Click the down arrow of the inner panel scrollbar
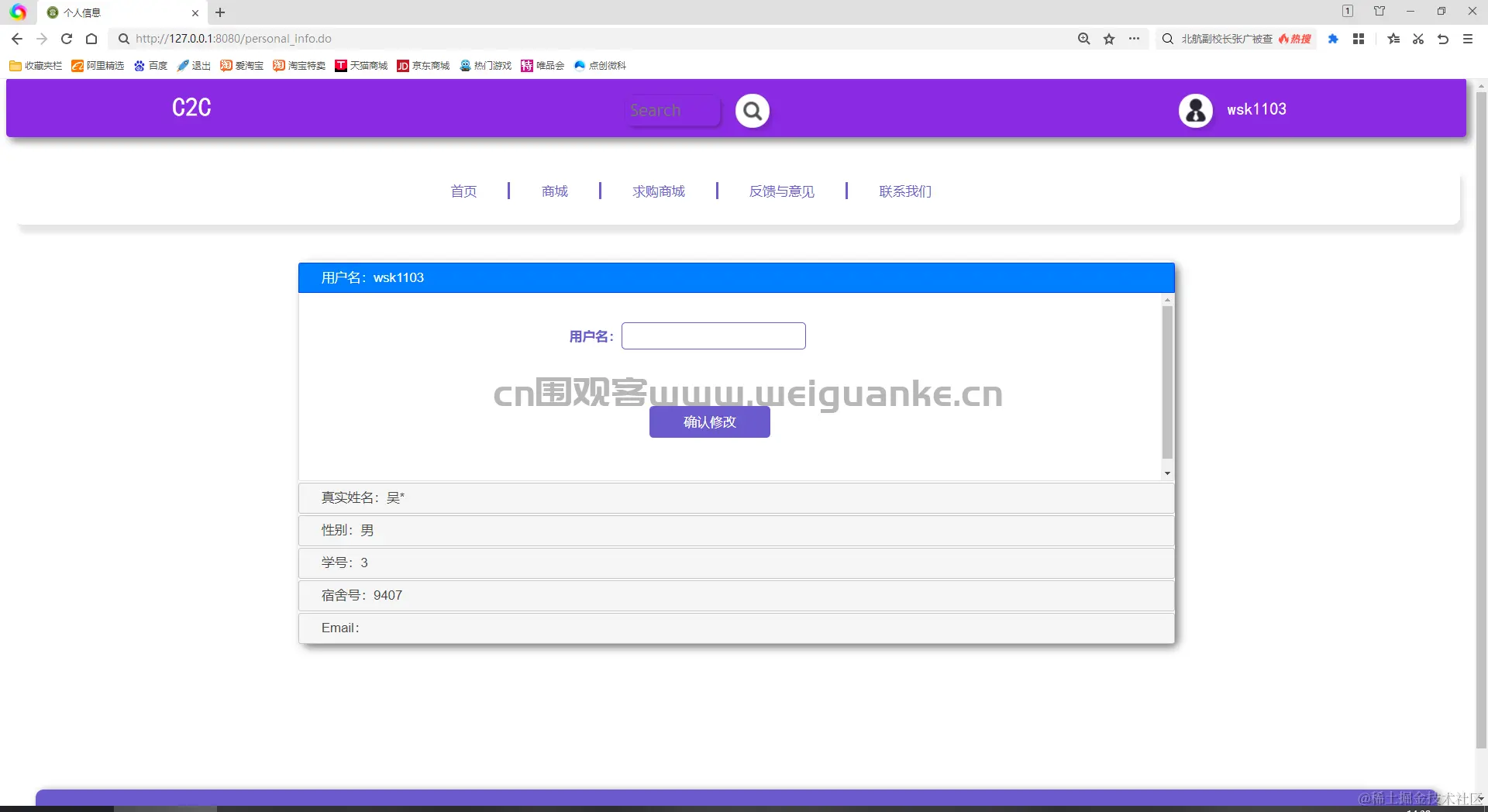Screen dimensions: 1488x812 pyautogui.click(x=1167, y=473)
